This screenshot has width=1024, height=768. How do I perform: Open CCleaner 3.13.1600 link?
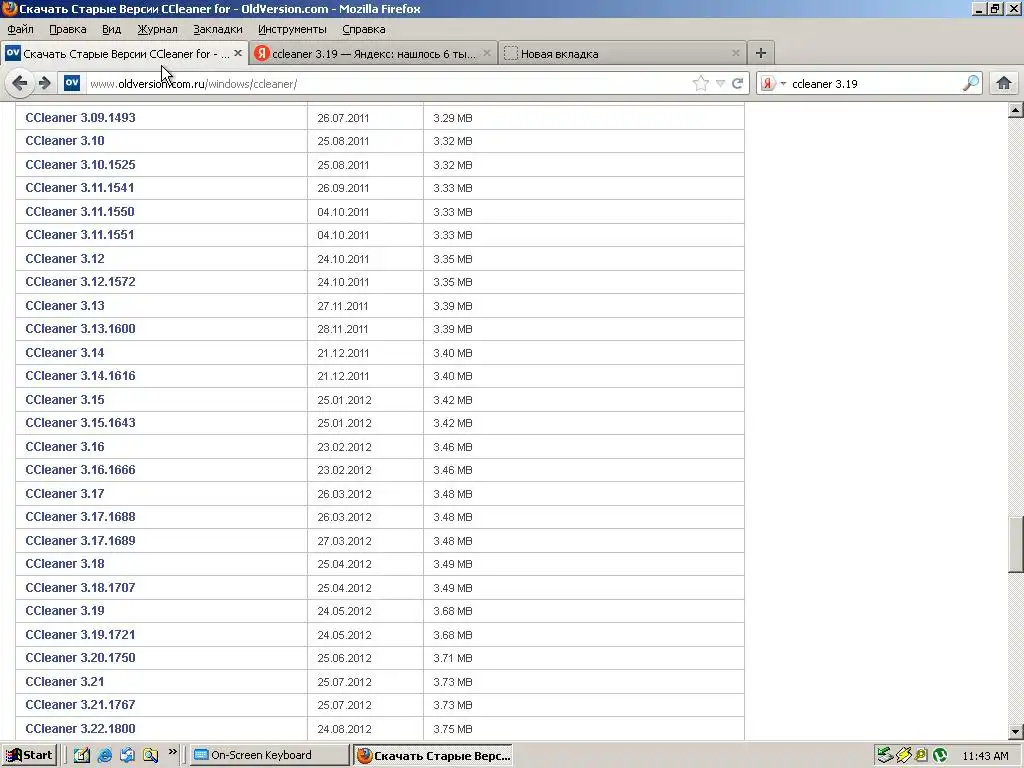click(80, 328)
